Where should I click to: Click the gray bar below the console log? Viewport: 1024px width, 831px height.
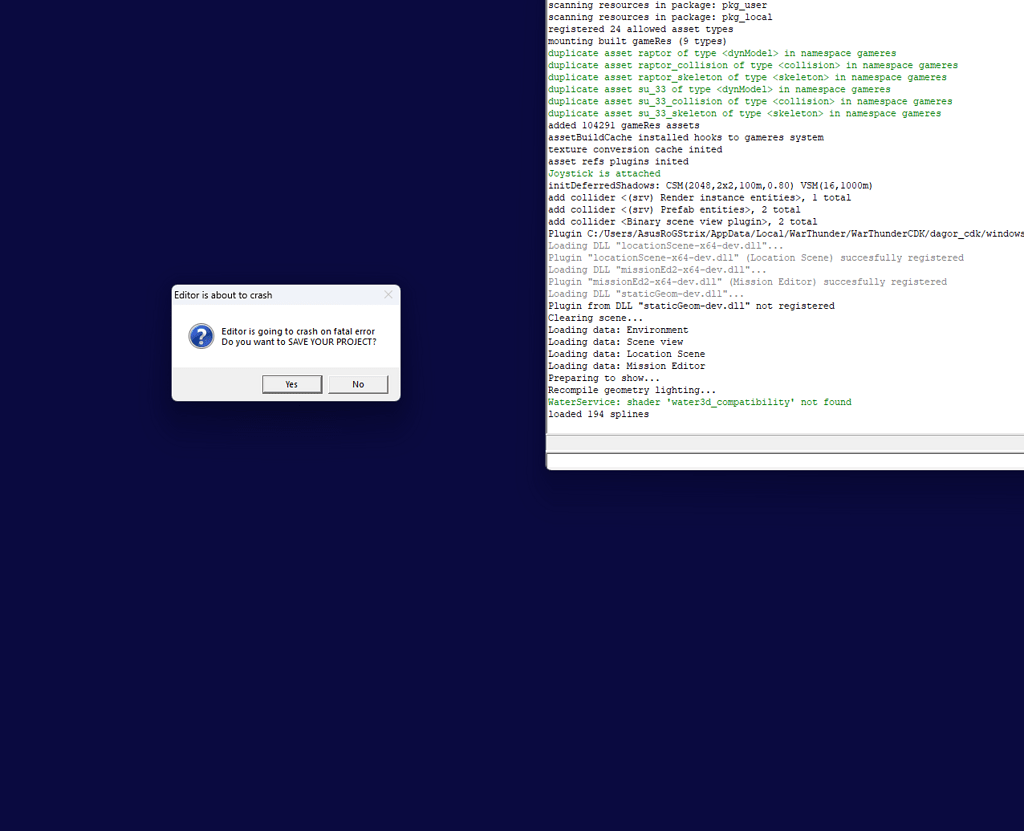coord(785,443)
